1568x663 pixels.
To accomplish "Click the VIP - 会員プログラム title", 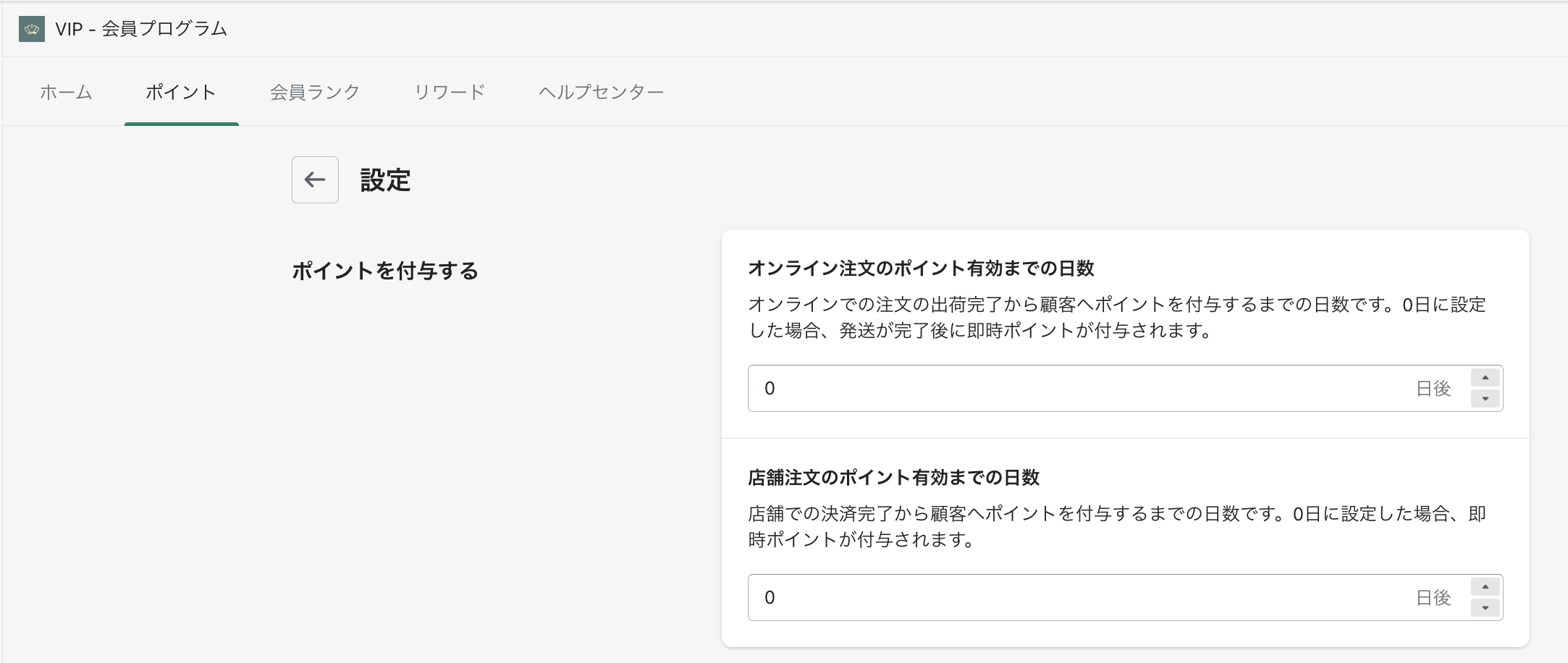I will click(x=141, y=29).
